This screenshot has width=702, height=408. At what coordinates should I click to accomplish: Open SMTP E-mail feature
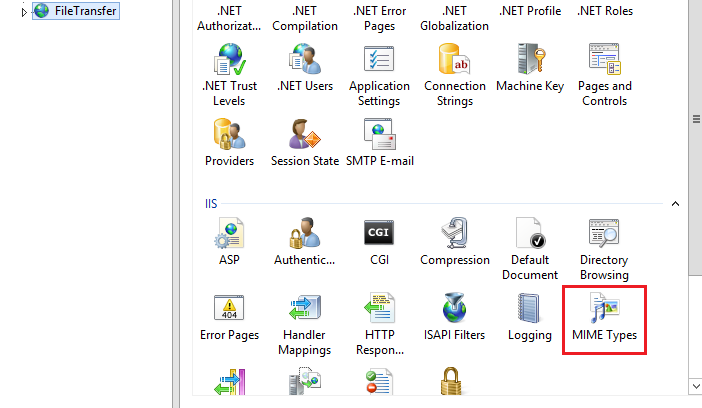click(x=380, y=142)
